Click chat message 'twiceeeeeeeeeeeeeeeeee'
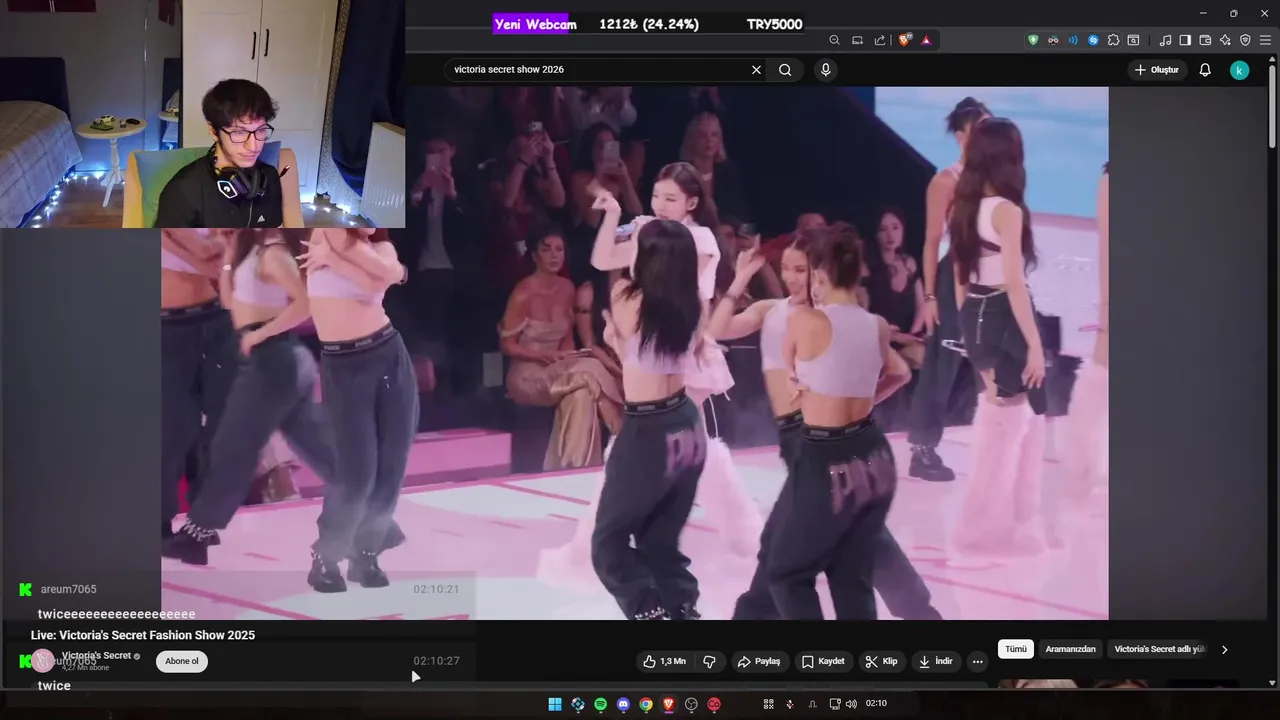This screenshot has width=1280, height=720. click(x=117, y=614)
